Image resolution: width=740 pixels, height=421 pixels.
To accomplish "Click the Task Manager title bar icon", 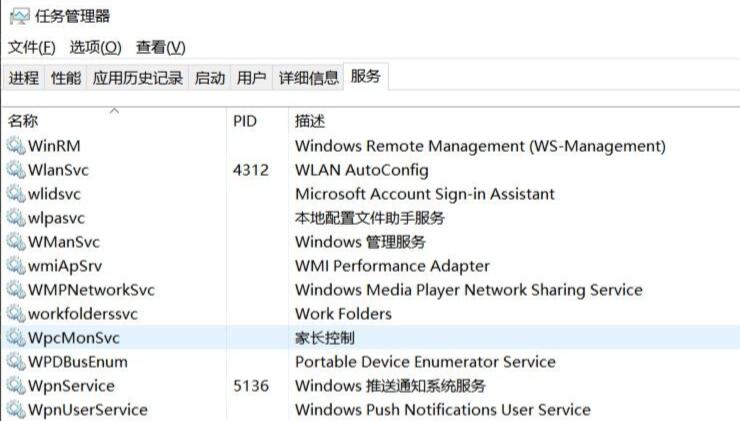I will [19, 16].
